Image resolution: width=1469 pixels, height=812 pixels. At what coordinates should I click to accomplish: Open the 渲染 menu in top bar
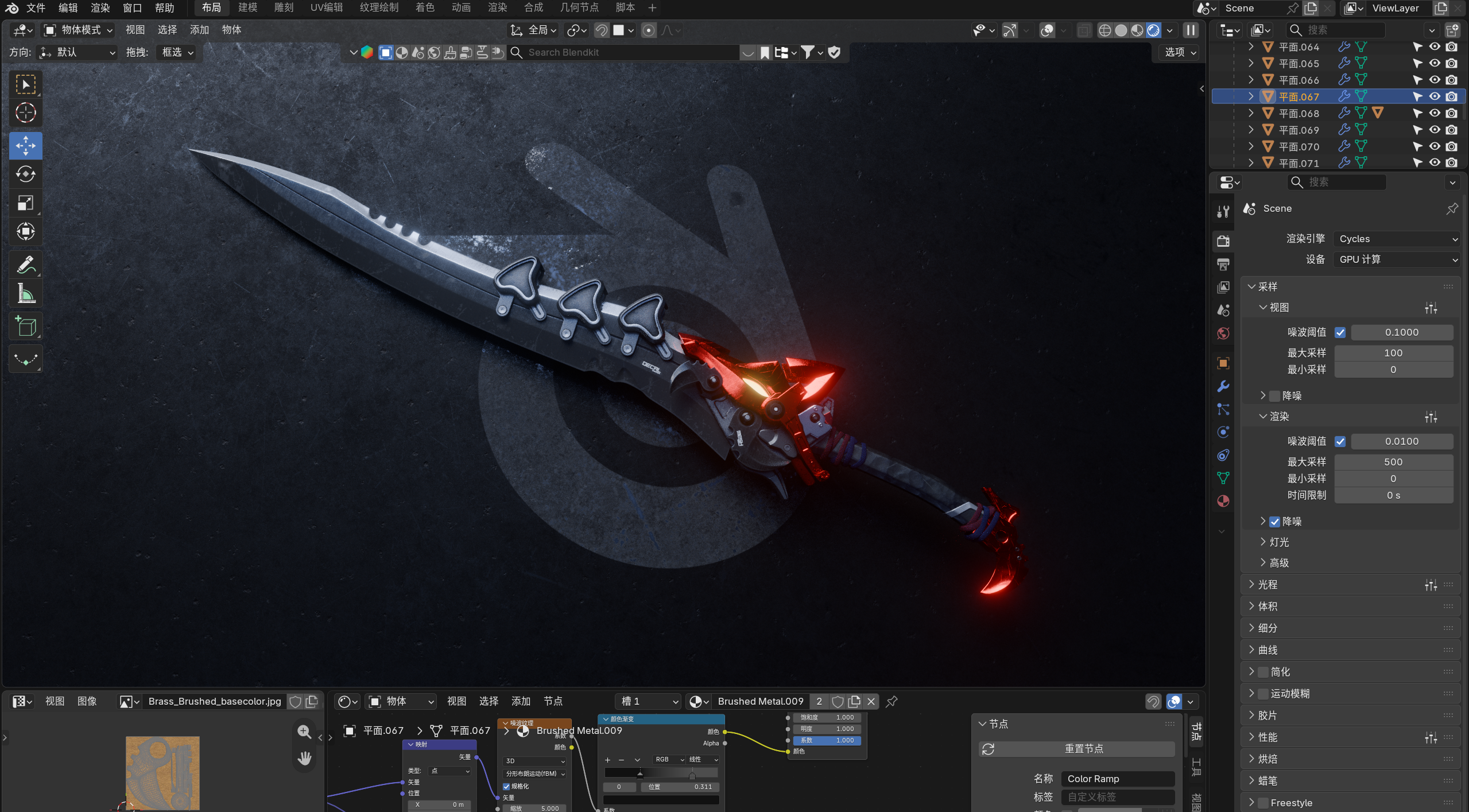click(100, 7)
